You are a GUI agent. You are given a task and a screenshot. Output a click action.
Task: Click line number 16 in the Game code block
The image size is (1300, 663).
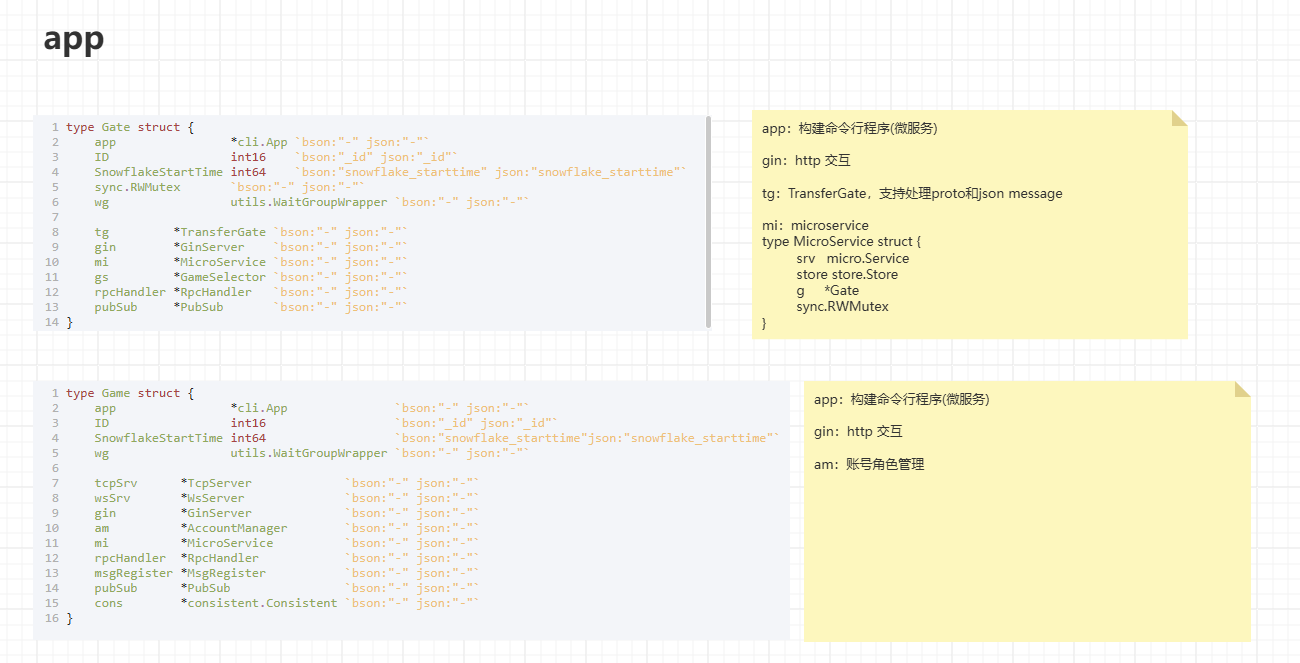[x=52, y=618]
